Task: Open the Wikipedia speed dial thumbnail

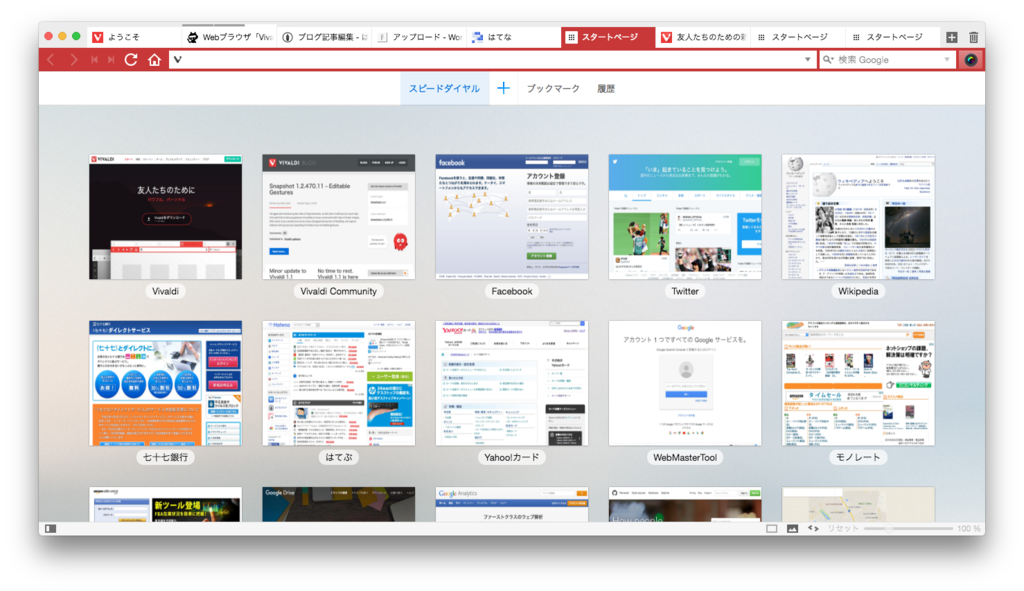Action: (x=858, y=217)
